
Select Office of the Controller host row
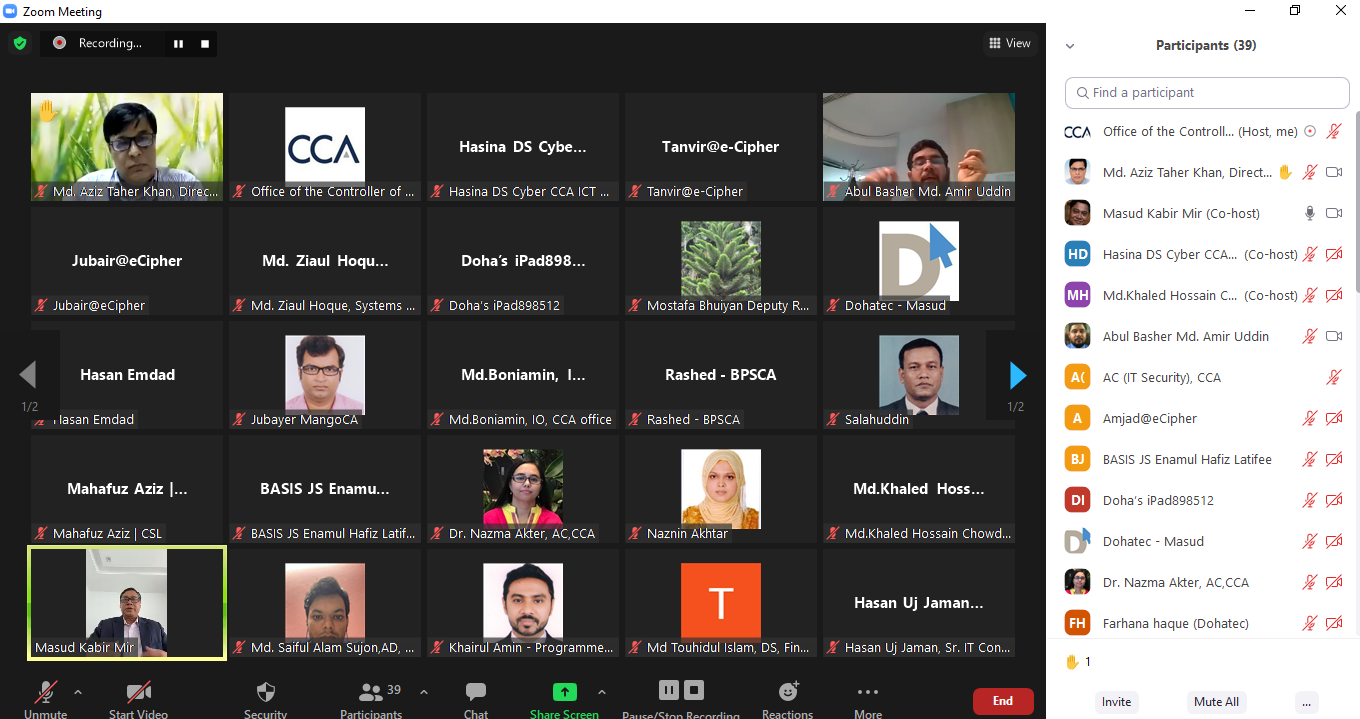point(1203,131)
